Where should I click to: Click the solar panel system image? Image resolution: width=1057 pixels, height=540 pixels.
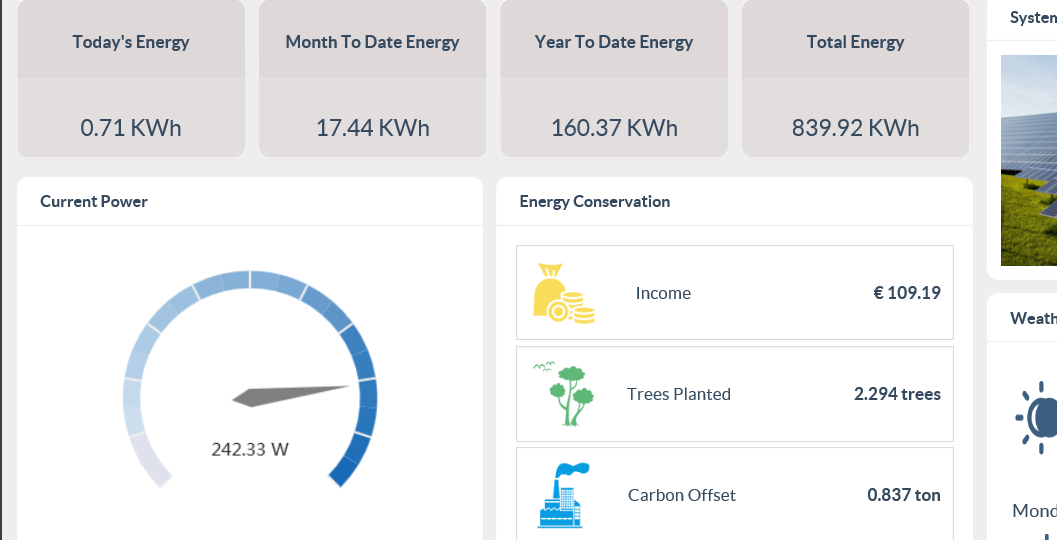pyautogui.click(x=1029, y=160)
